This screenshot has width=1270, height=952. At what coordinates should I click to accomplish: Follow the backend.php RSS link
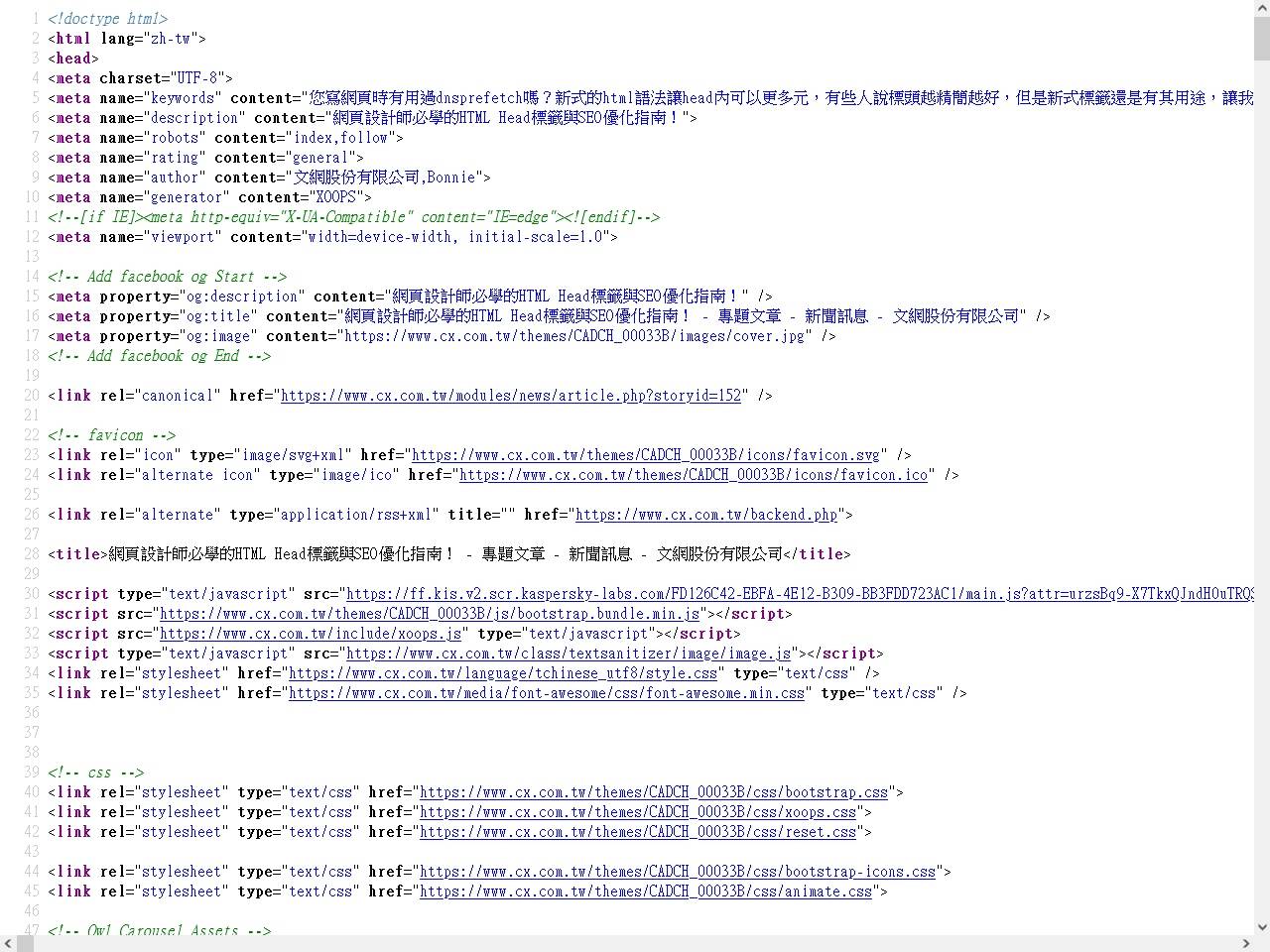(706, 515)
